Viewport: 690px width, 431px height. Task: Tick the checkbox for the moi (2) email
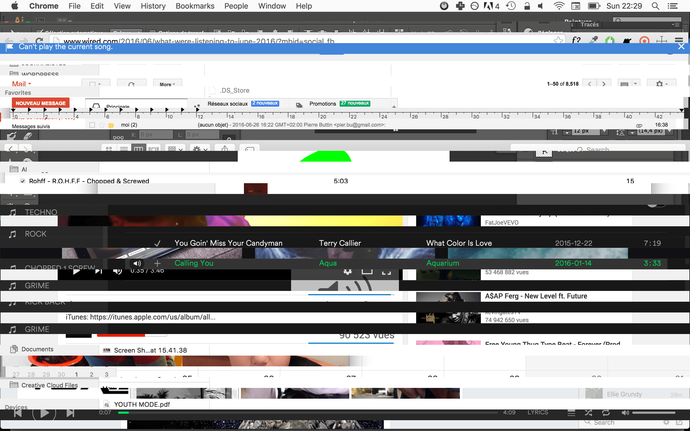coord(92,125)
